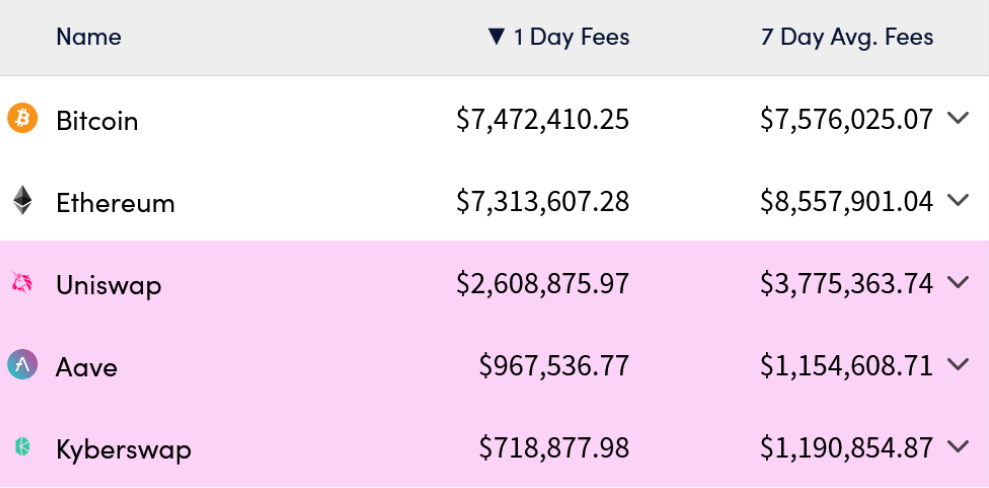Screen dimensions: 989x488
Task: Open the Ethereum name link
Action: pyautogui.click(x=115, y=202)
